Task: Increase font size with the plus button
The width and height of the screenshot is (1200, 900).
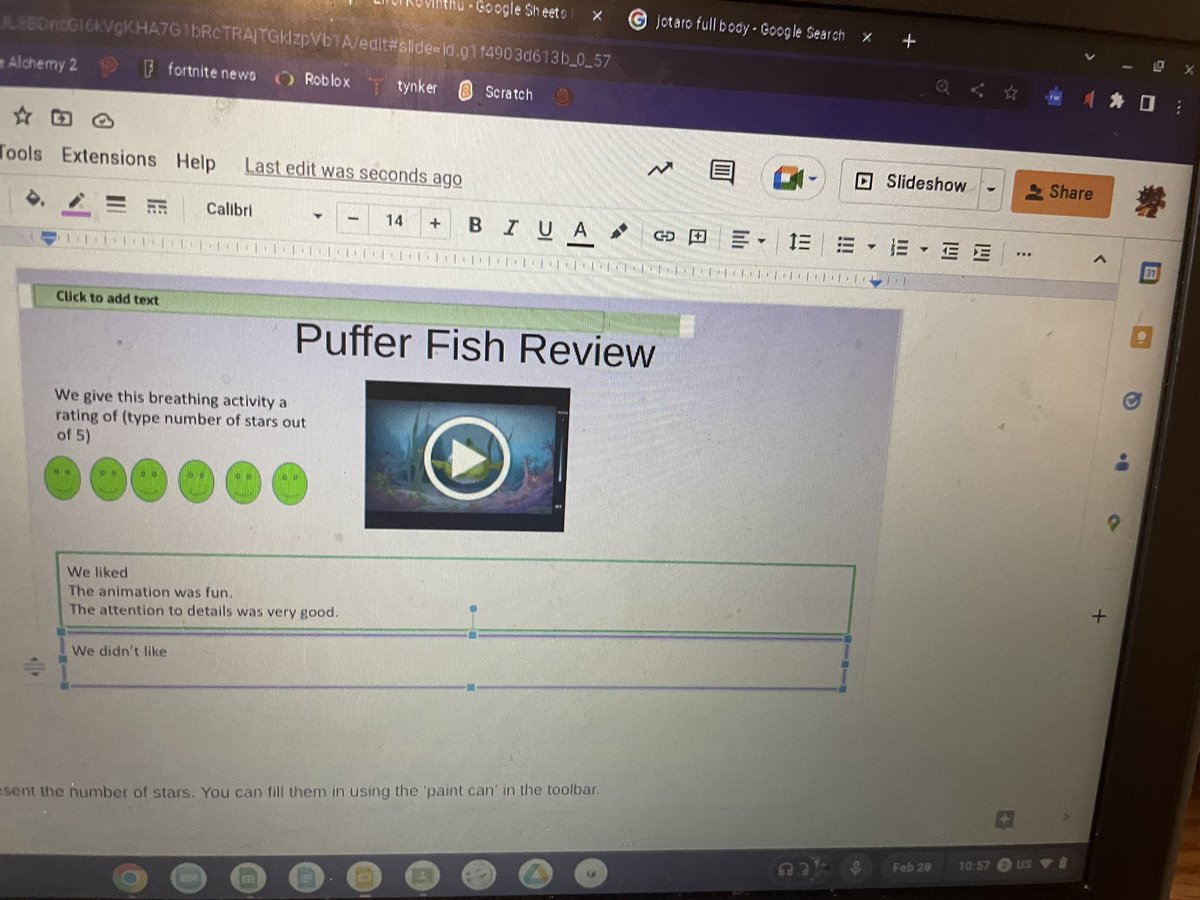Action: tap(434, 223)
